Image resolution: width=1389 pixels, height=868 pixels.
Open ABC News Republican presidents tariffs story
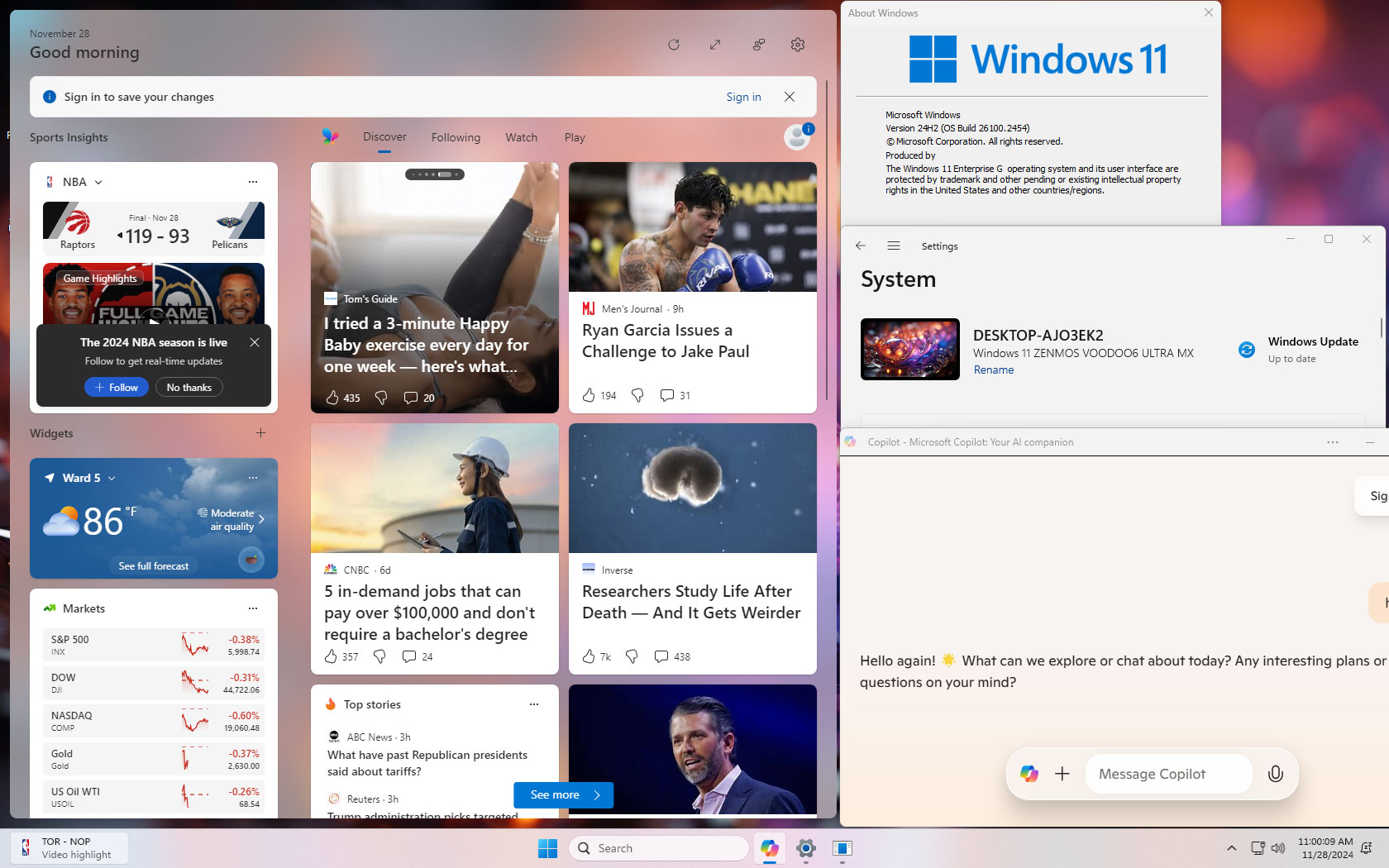(427, 763)
